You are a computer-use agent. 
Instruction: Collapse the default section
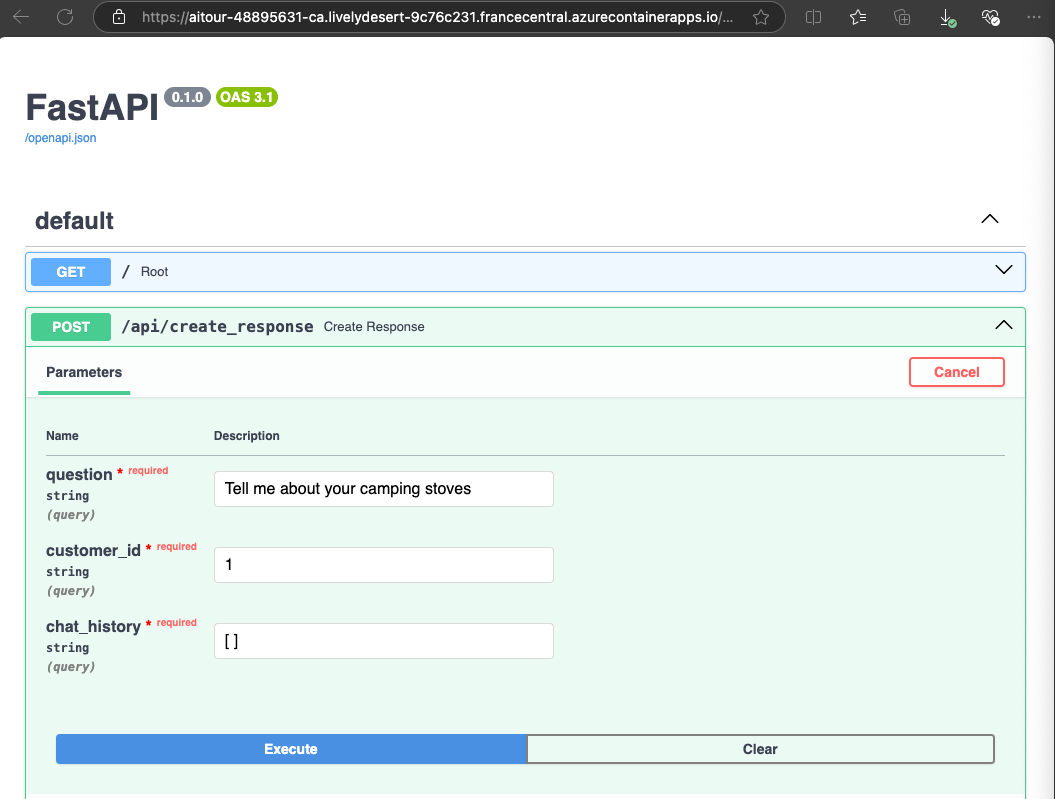pyautogui.click(x=990, y=219)
